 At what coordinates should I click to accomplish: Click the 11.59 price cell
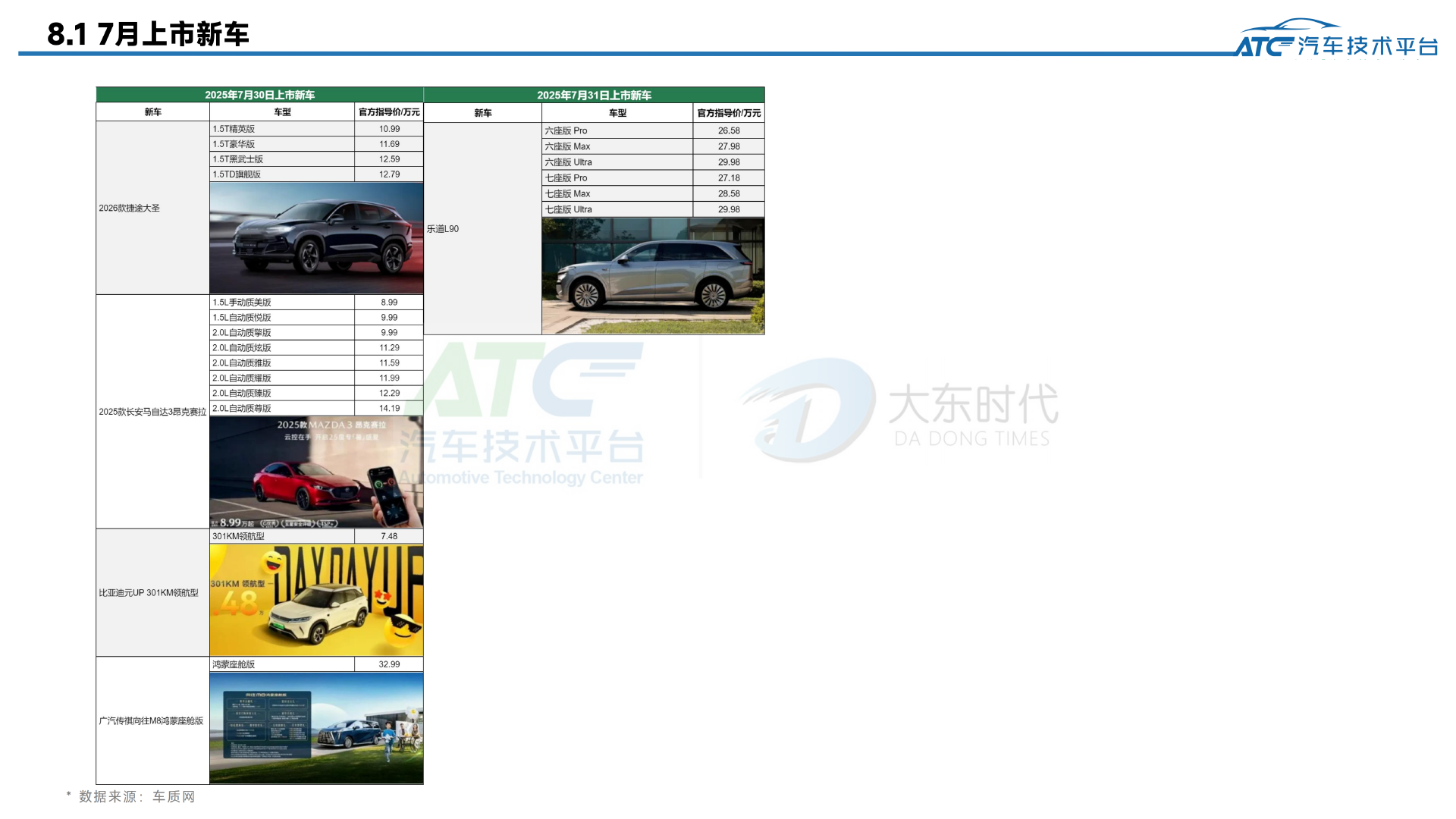(389, 363)
